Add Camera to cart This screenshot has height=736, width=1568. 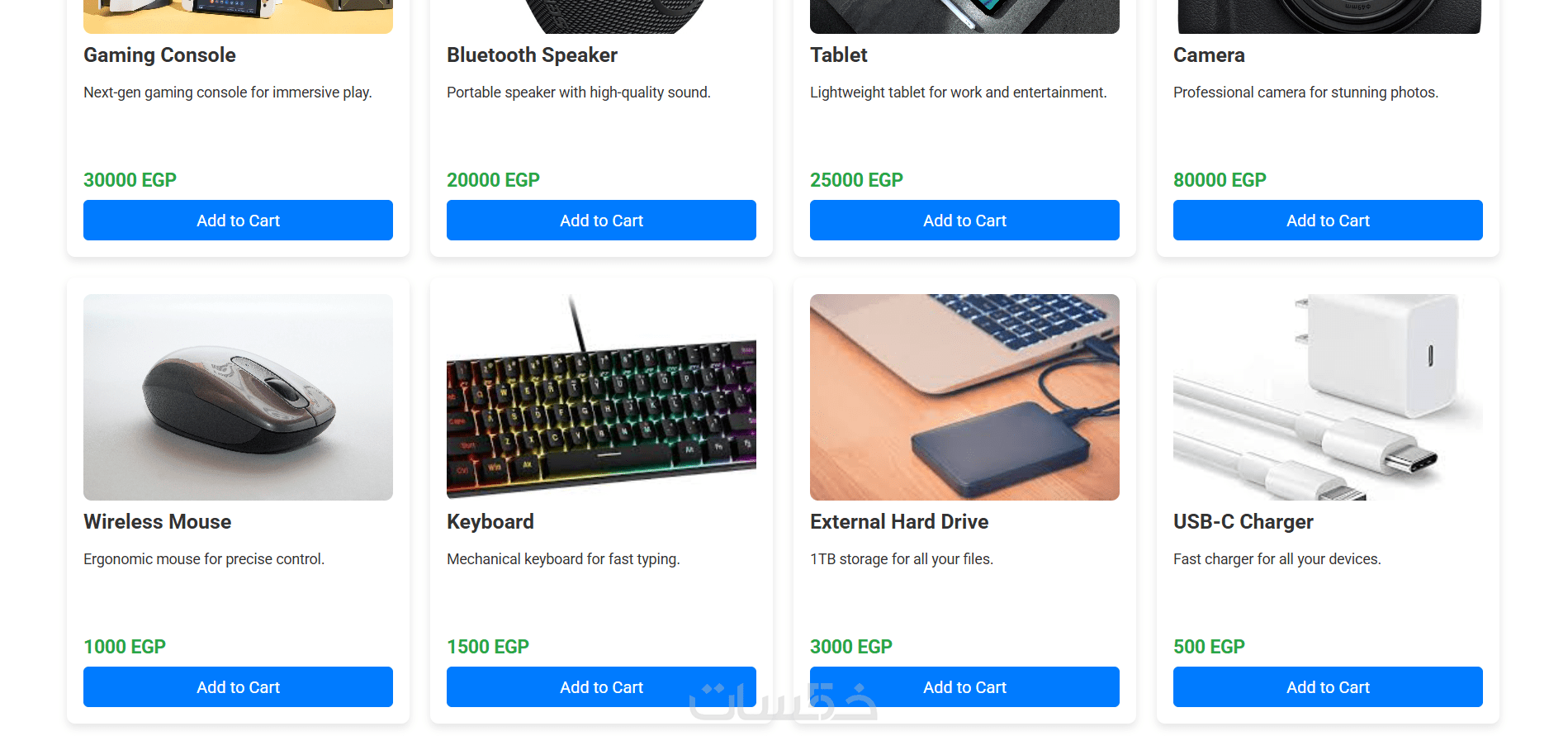(1328, 221)
